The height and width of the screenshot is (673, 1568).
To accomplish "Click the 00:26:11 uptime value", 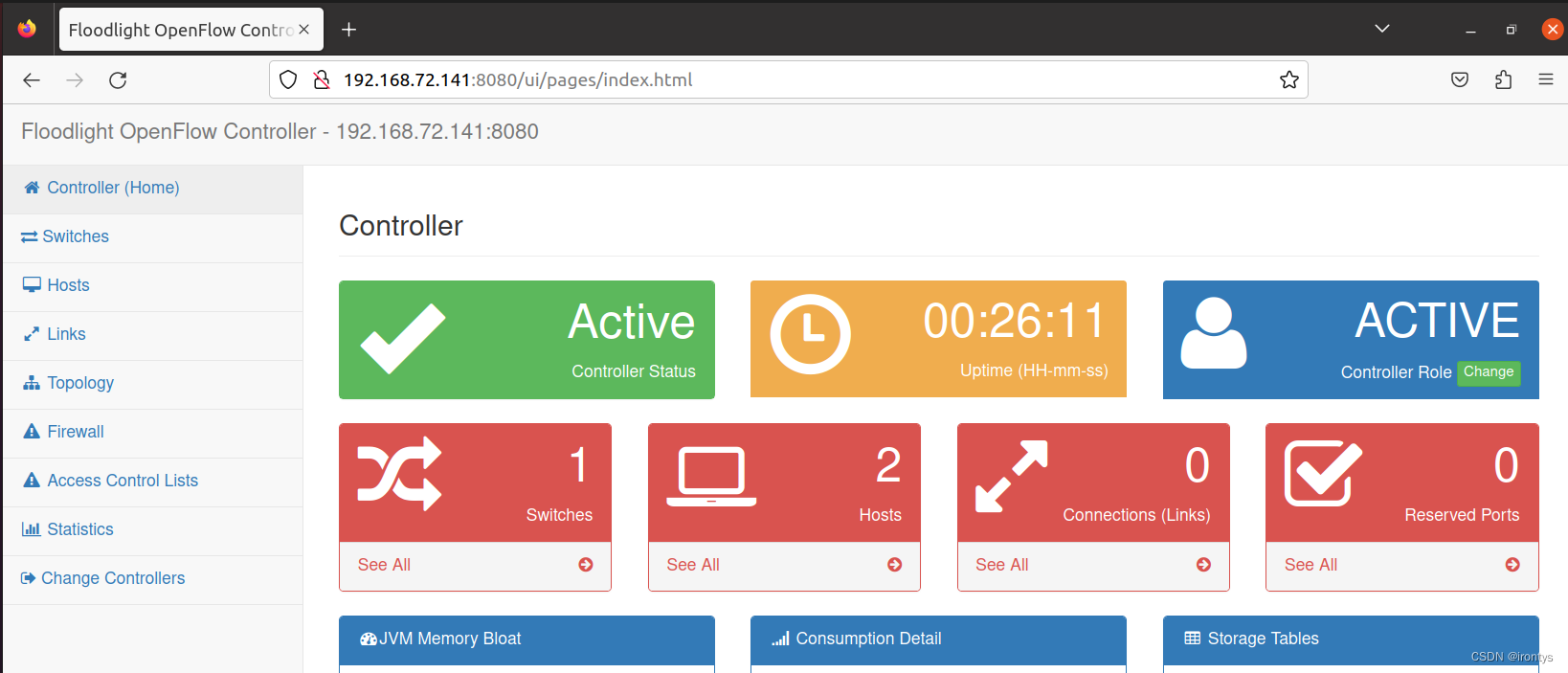I will click(x=1014, y=321).
